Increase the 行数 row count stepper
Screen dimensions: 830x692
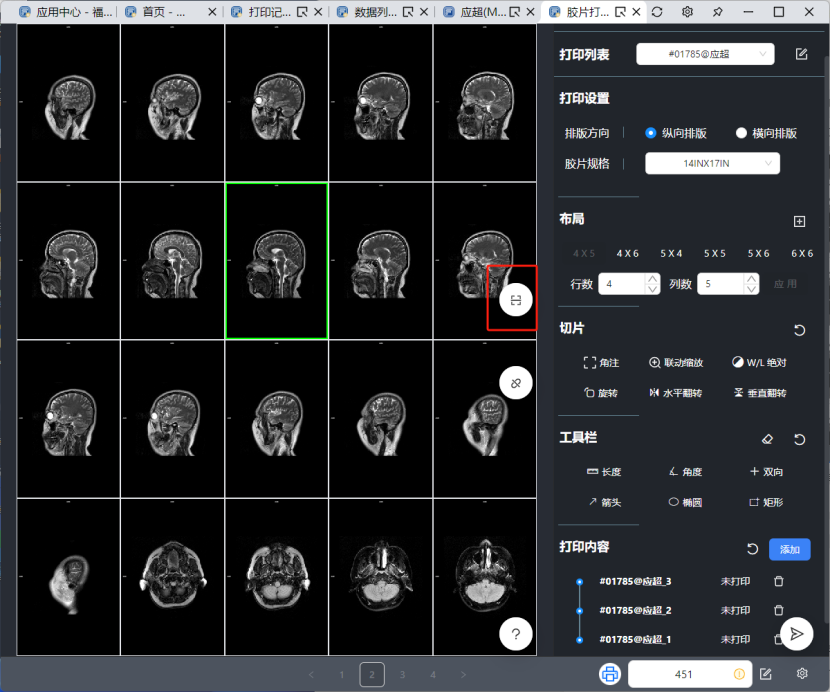(652, 279)
